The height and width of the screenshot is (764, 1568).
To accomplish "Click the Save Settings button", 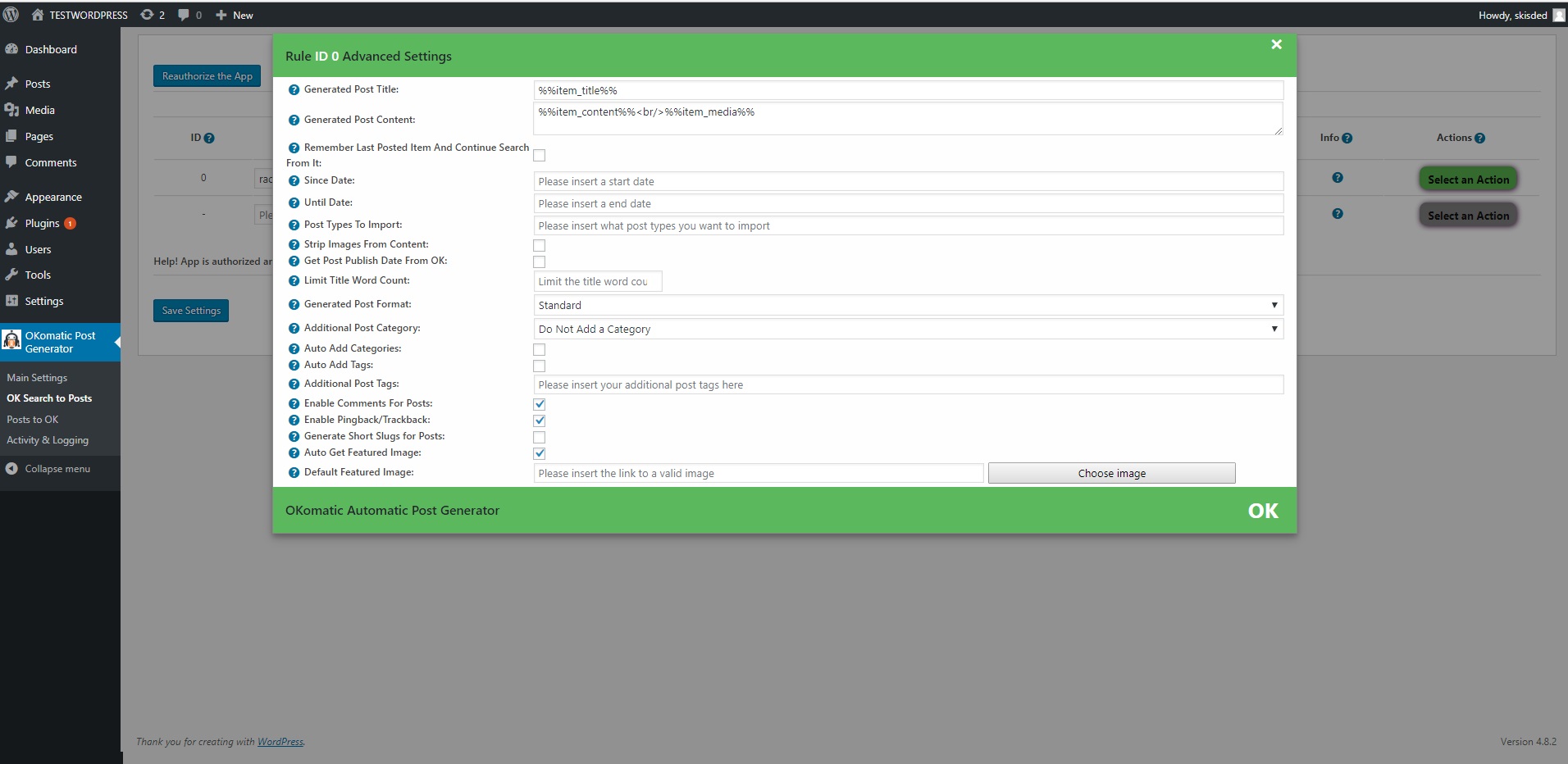I will (191, 311).
